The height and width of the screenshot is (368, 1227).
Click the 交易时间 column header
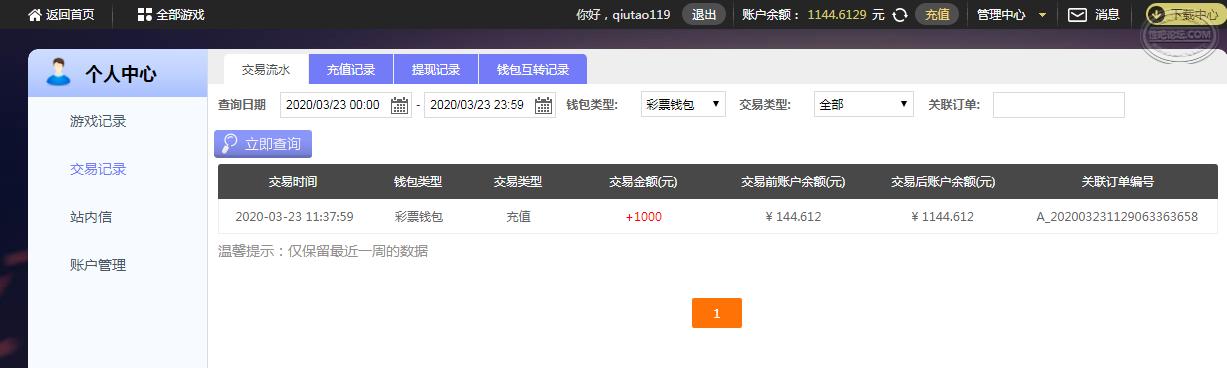(293, 182)
